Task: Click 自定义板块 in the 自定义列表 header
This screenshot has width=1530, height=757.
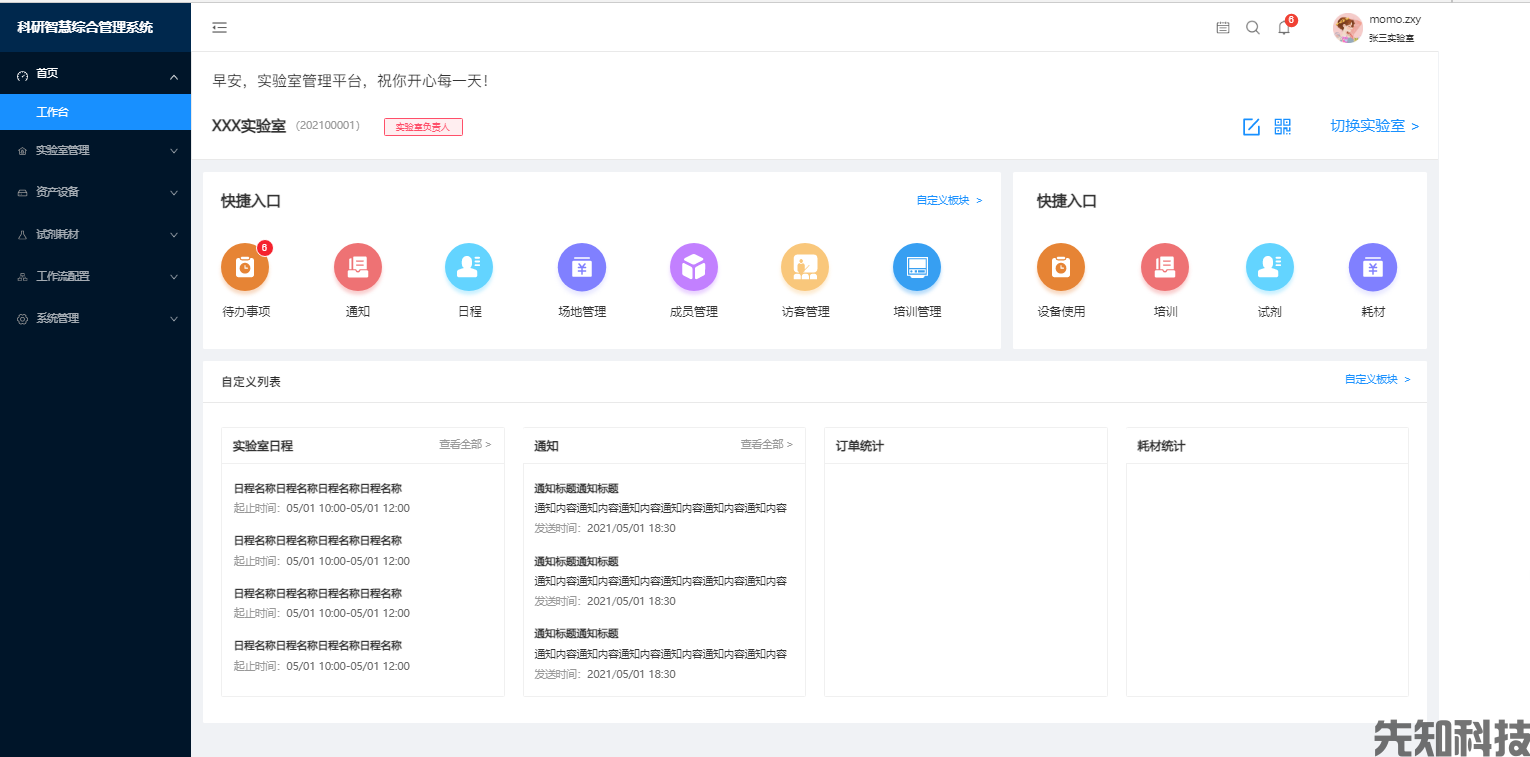Action: 1377,379
